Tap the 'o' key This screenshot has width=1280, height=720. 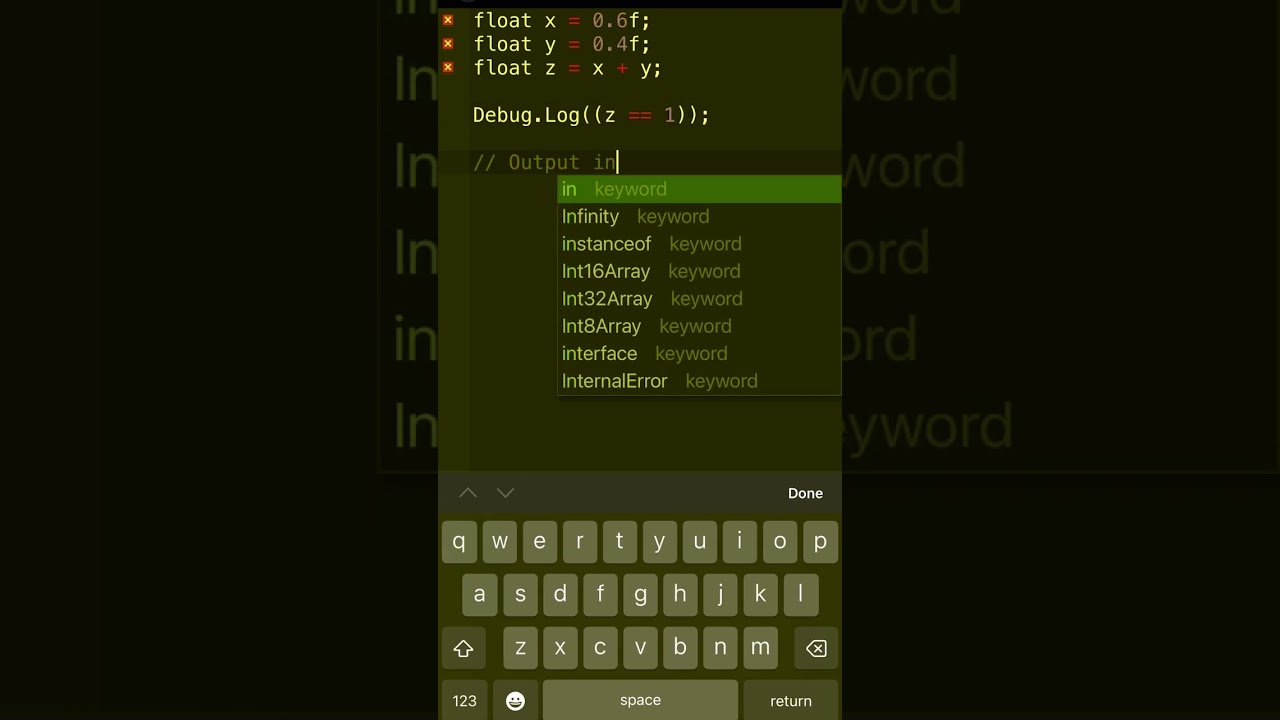tap(780, 541)
